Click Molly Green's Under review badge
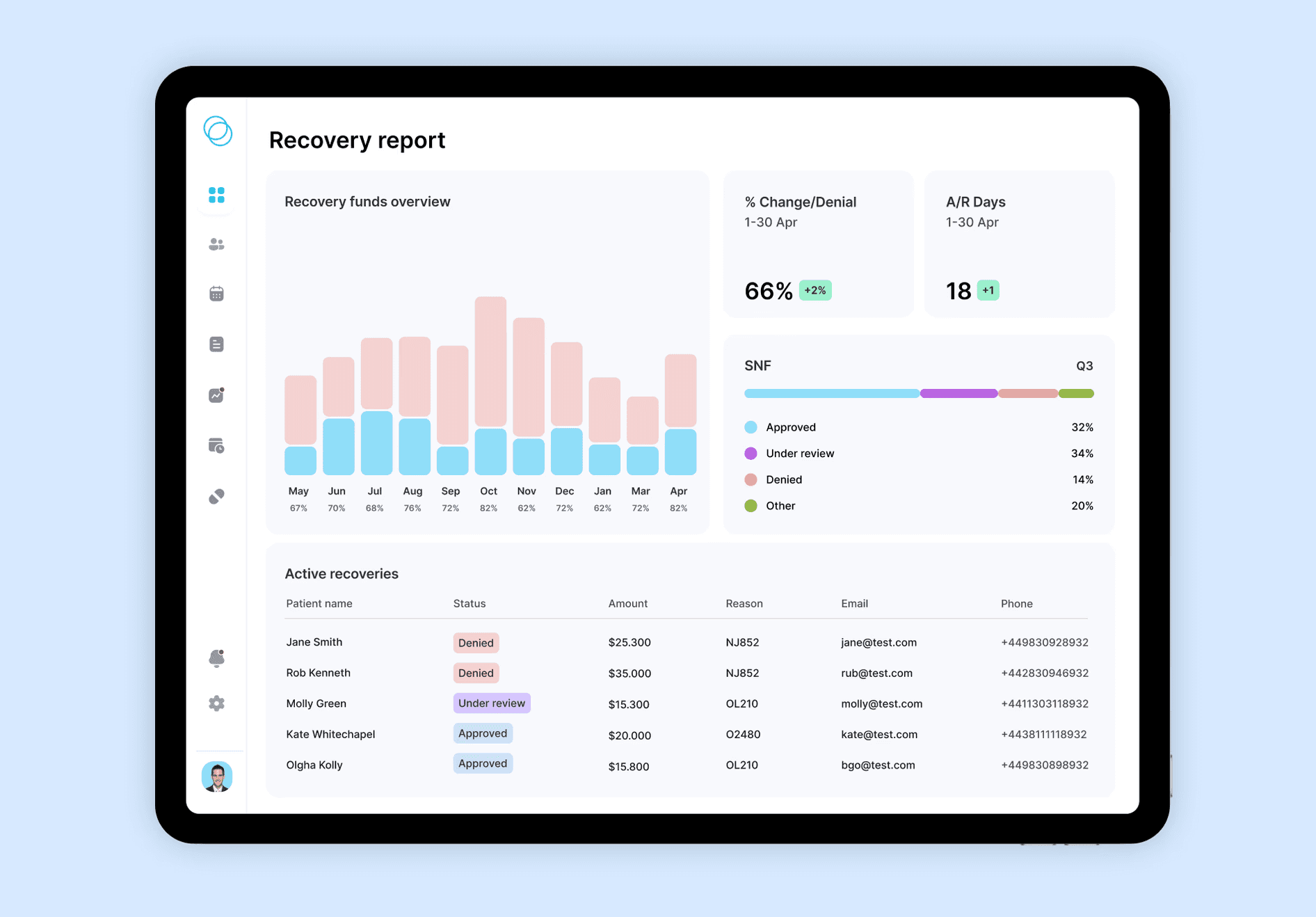 [492, 703]
